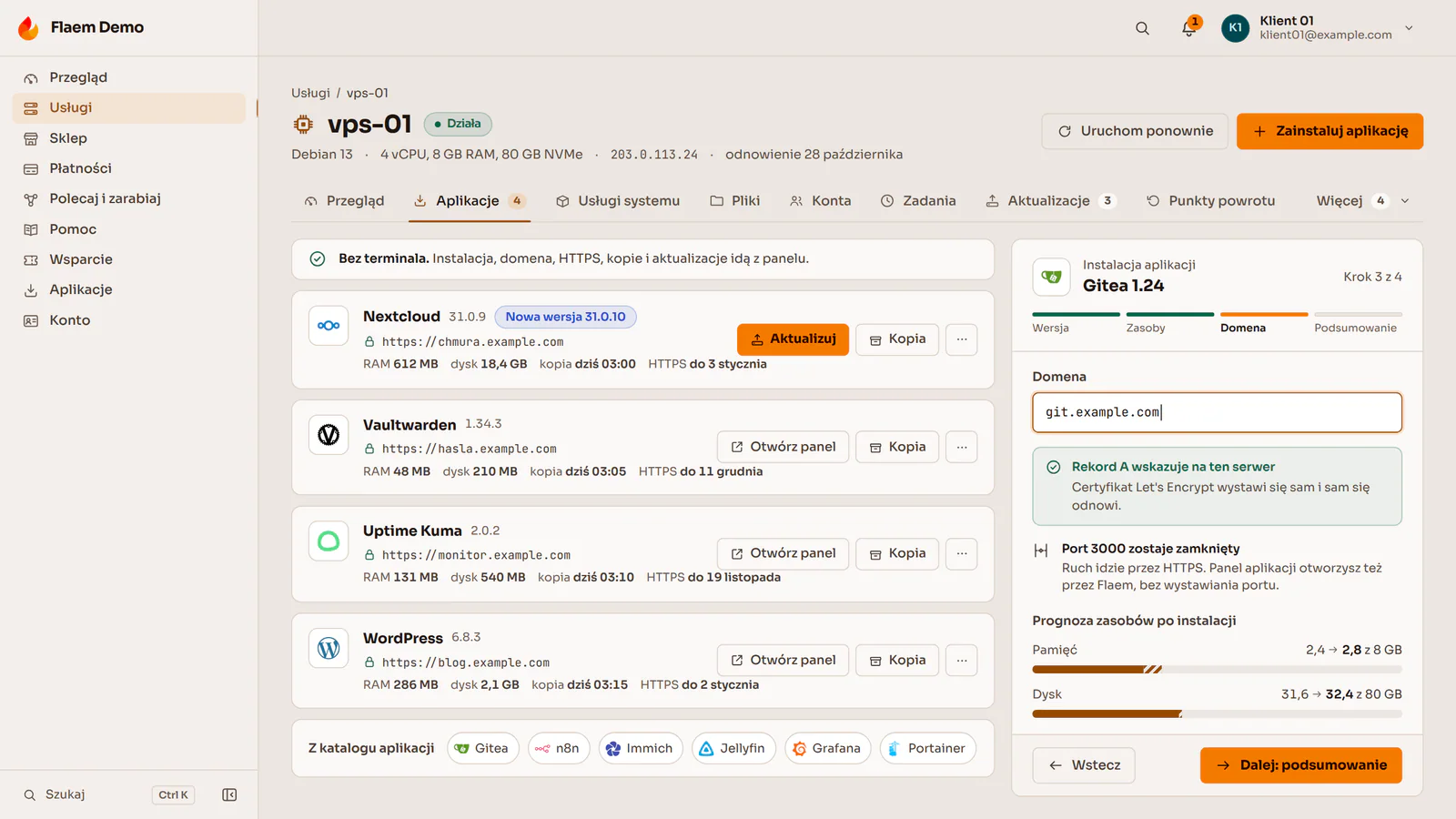Click the Domena input field
The height and width of the screenshot is (819, 1456).
(1217, 412)
